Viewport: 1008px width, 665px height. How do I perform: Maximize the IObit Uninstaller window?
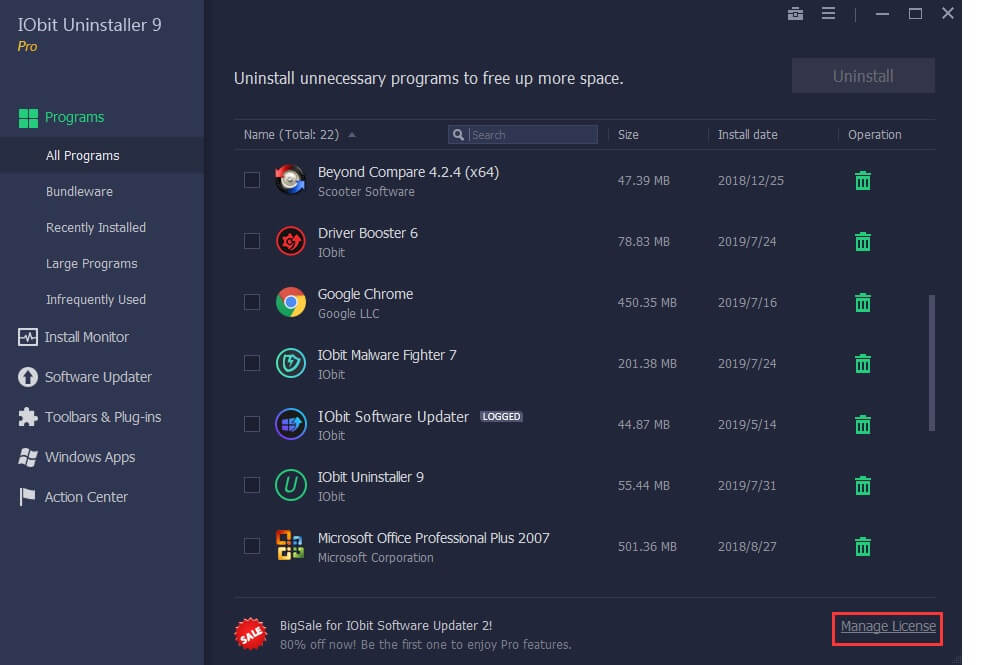click(x=915, y=14)
